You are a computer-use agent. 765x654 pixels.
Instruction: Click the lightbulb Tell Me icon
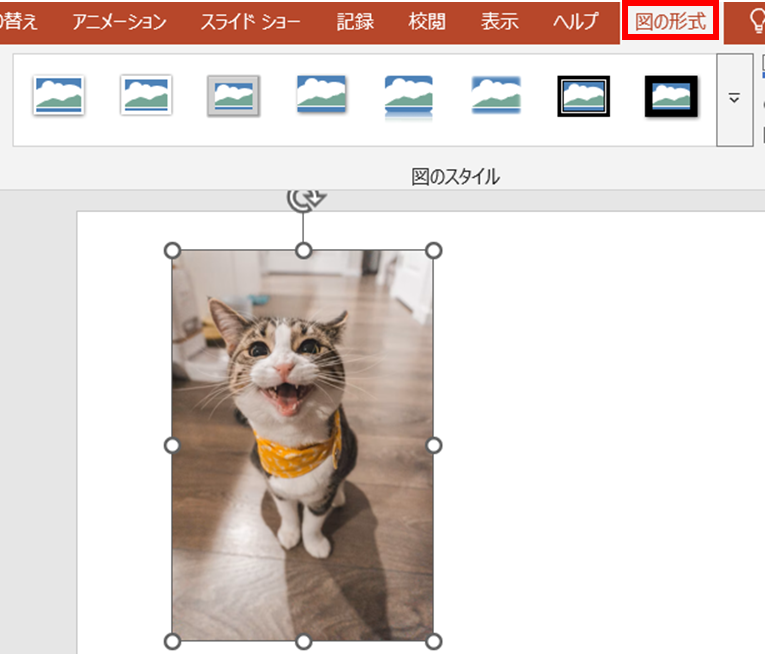pos(756,21)
